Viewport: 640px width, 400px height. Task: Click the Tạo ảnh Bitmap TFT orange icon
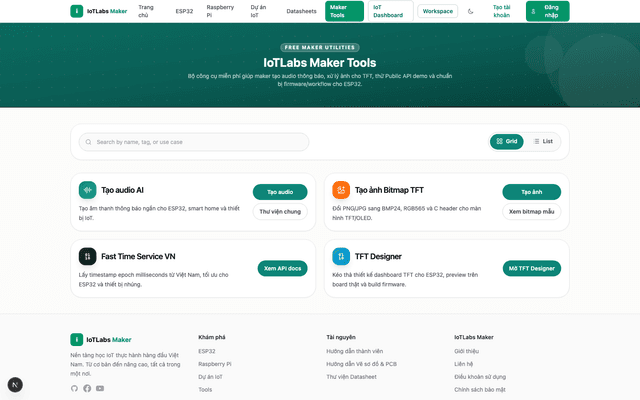[341, 190]
